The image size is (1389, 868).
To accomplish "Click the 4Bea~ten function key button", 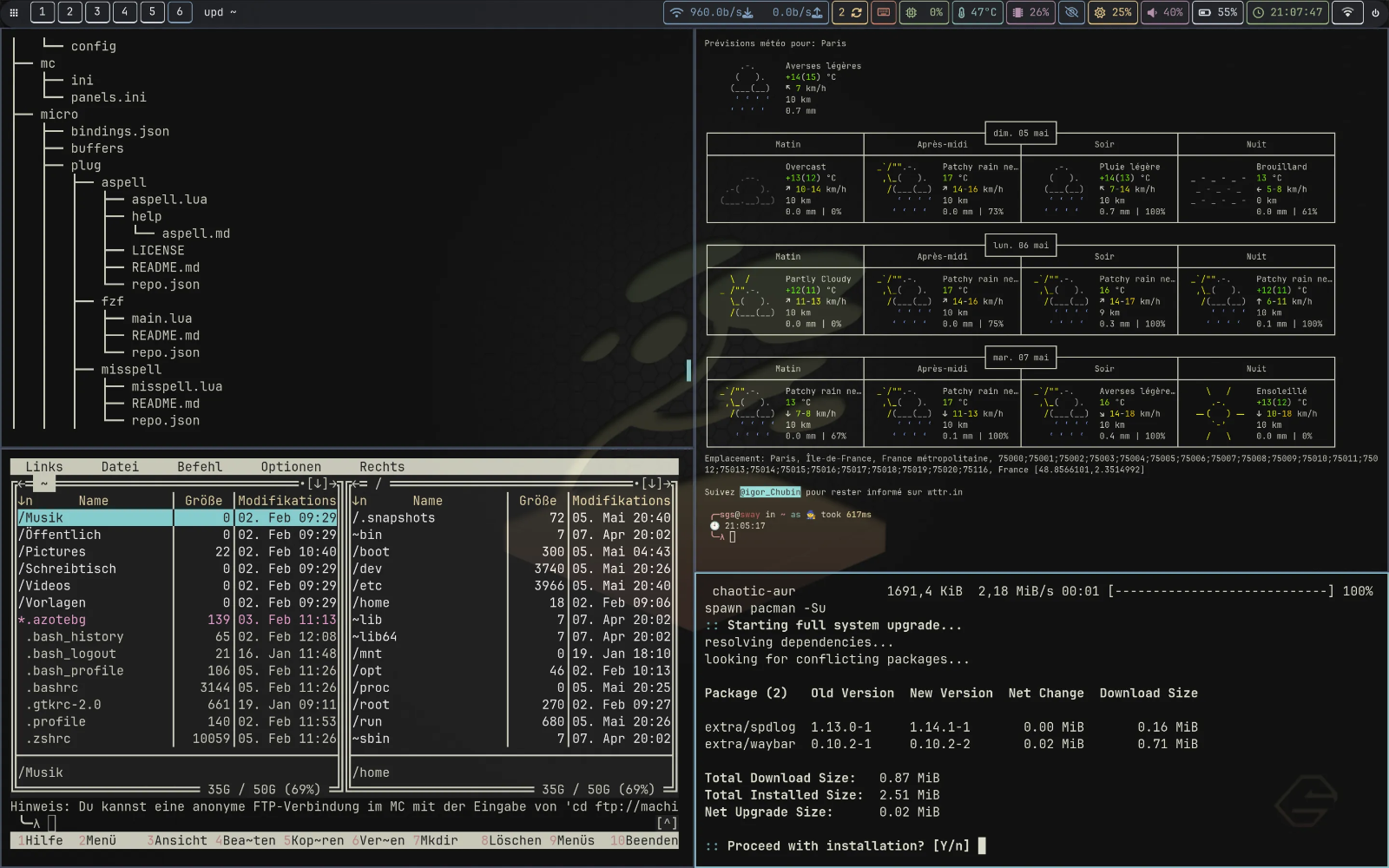I will 246,840.
